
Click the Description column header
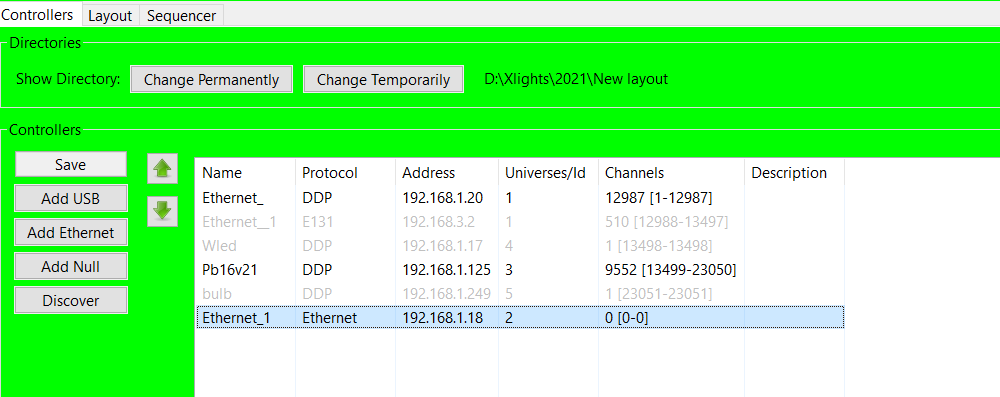(795, 173)
